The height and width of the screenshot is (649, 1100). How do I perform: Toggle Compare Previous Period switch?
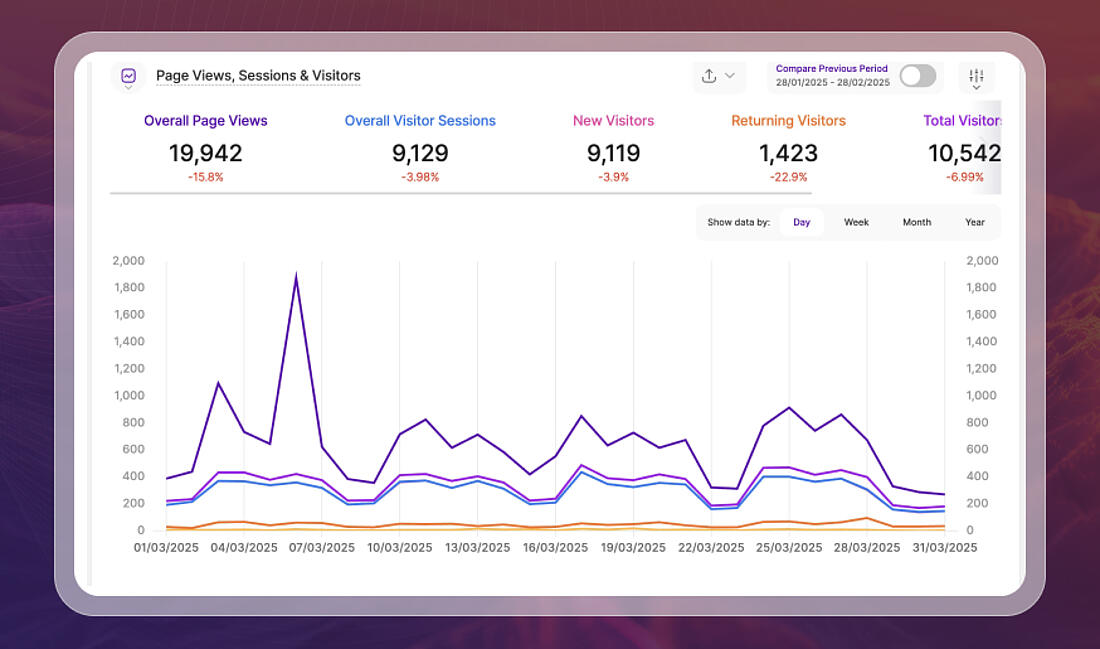[918, 76]
